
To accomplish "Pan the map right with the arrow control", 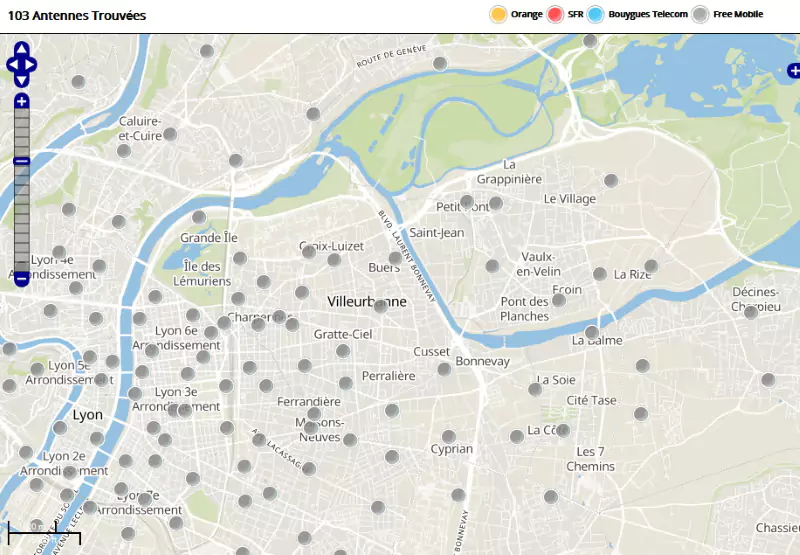I will [x=32, y=66].
